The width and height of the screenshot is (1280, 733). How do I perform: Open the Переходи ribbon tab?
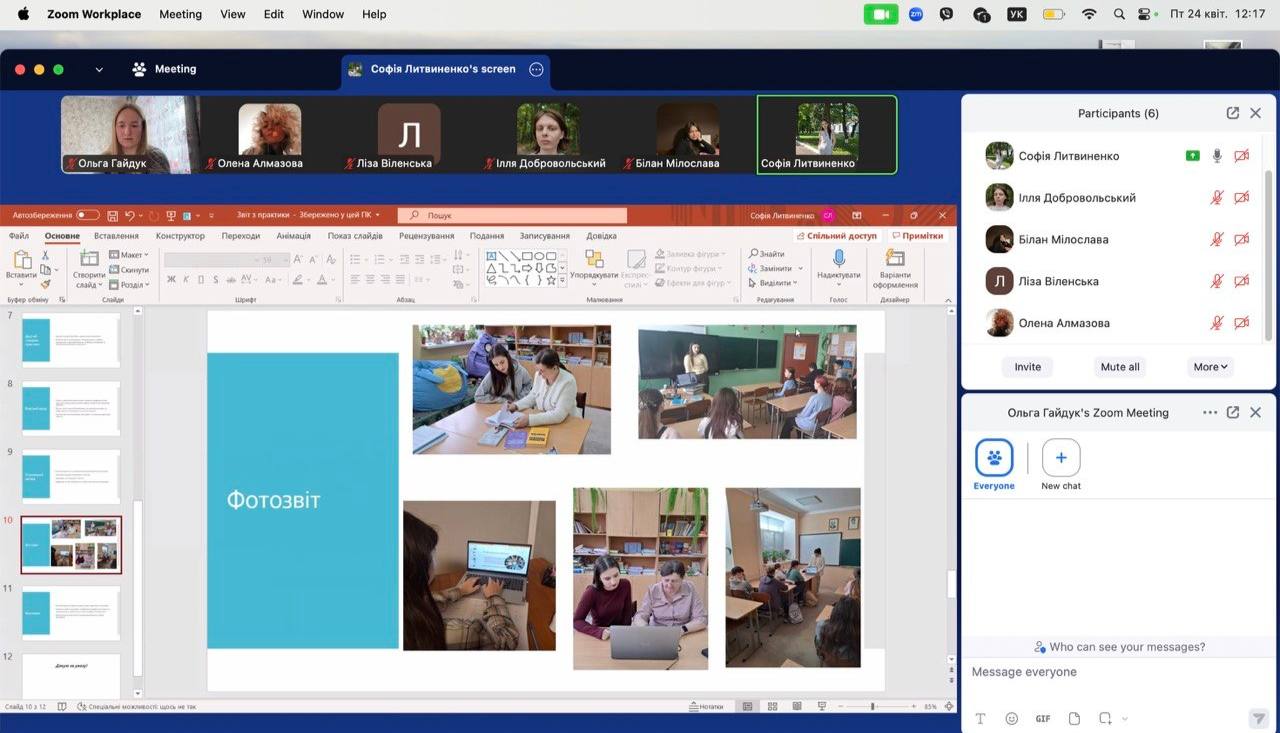pyautogui.click(x=241, y=236)
